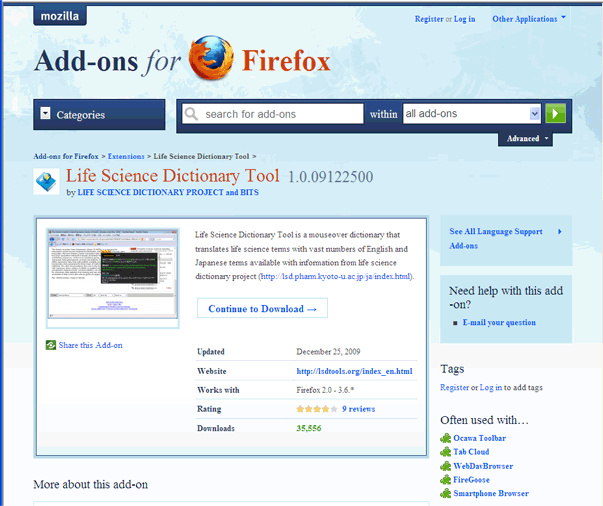Open the add-on screenshot thumbnail
Image resolution: width=603 pixels, height=506 pixels.
(112, 275)
